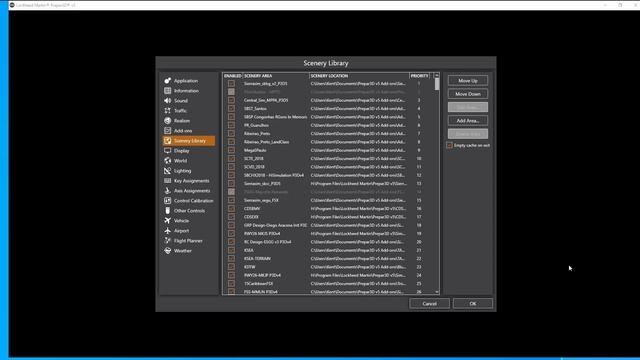Click the scenery list scrollbar thumb
Screen dimensions: 640x360
(x=437, y=84)
